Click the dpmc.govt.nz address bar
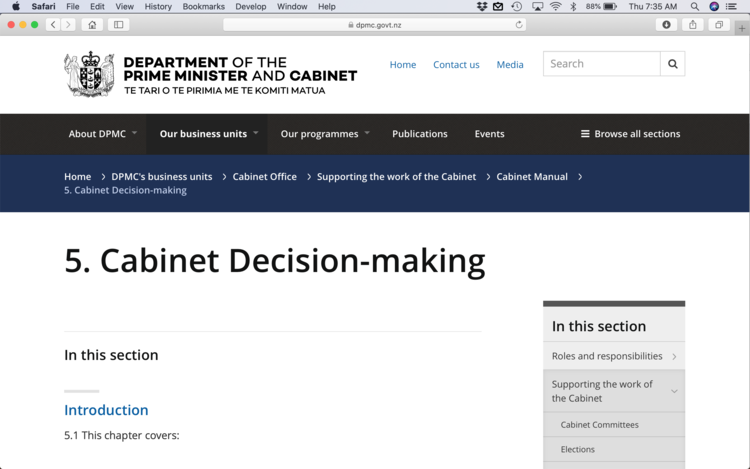The width and height of the screenshot is (750, 469). click(375, 25)
